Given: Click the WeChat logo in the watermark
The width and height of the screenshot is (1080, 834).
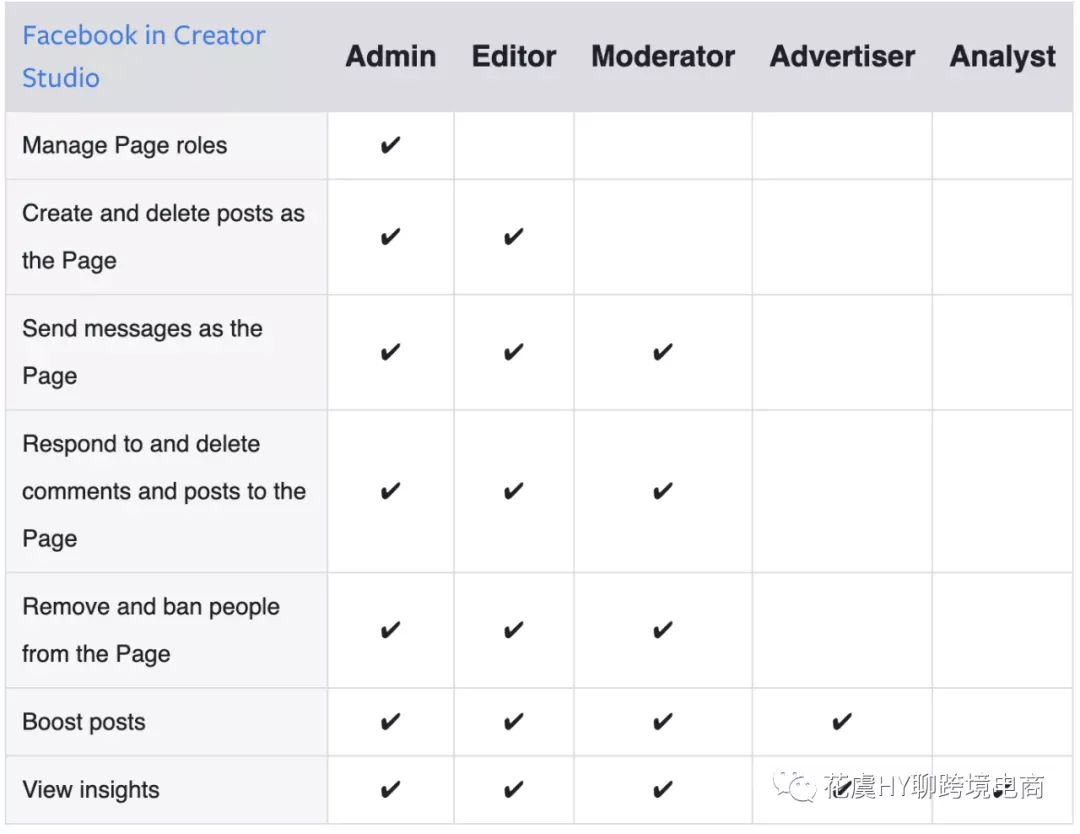Looking at the screenshot, I should point(795,786).
